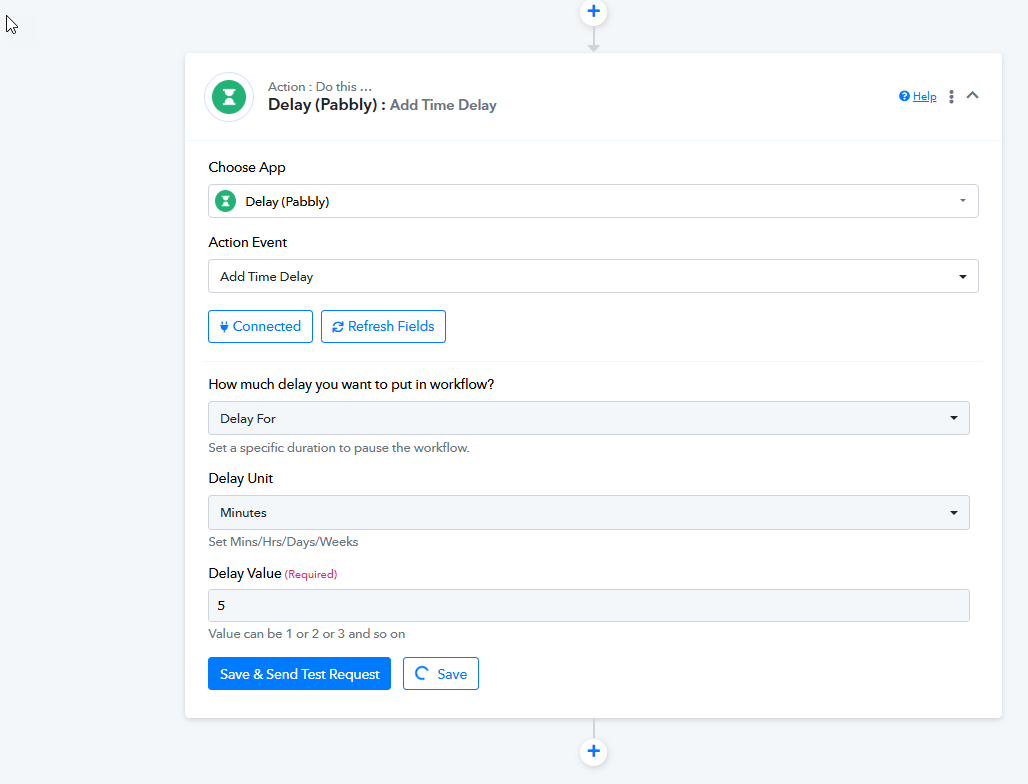This screenshot has width=1028, height=784.
Task: Open the three-dot options menu
Action: coord(951,97)
